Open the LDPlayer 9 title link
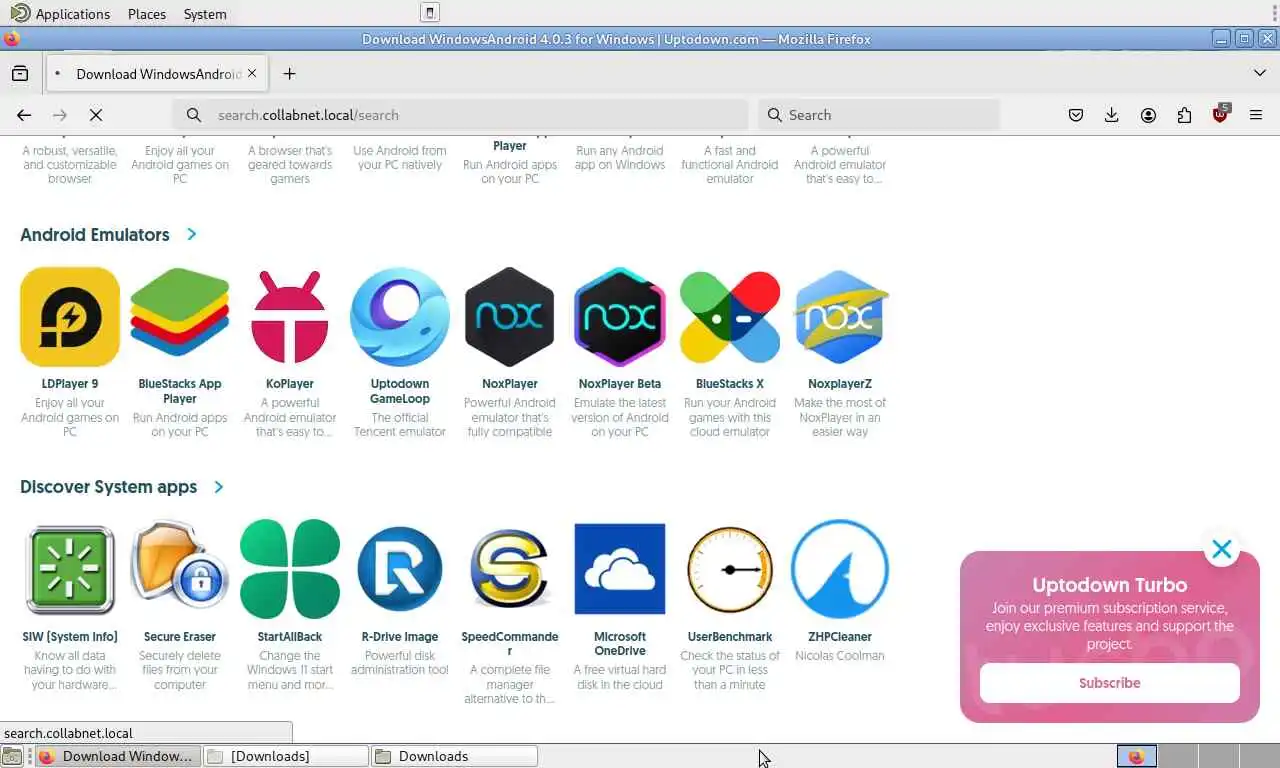1280x768 pixels. [x=70, y=384]
